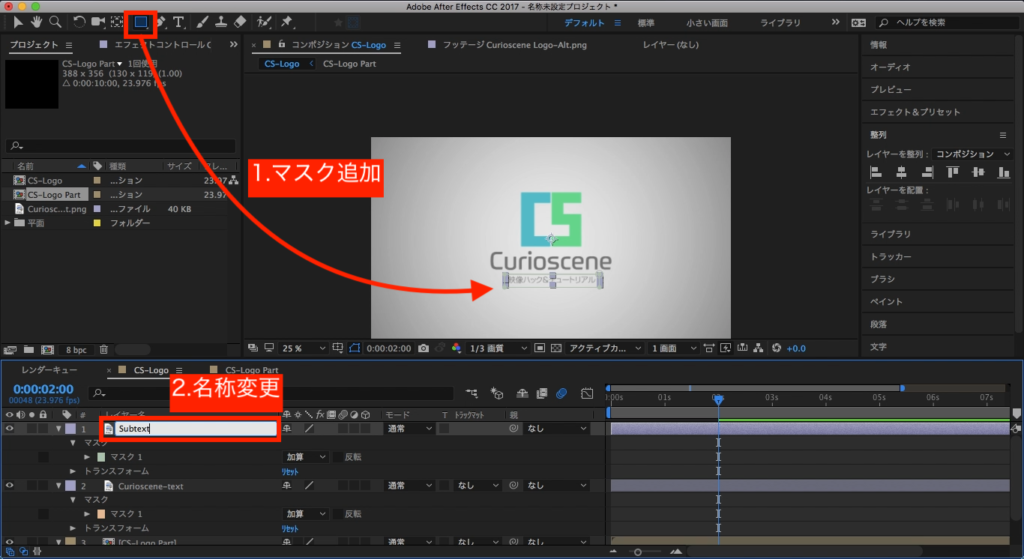Expand the Transform group under Subtext layer
1024x559 pixels.
pos(73,471)
